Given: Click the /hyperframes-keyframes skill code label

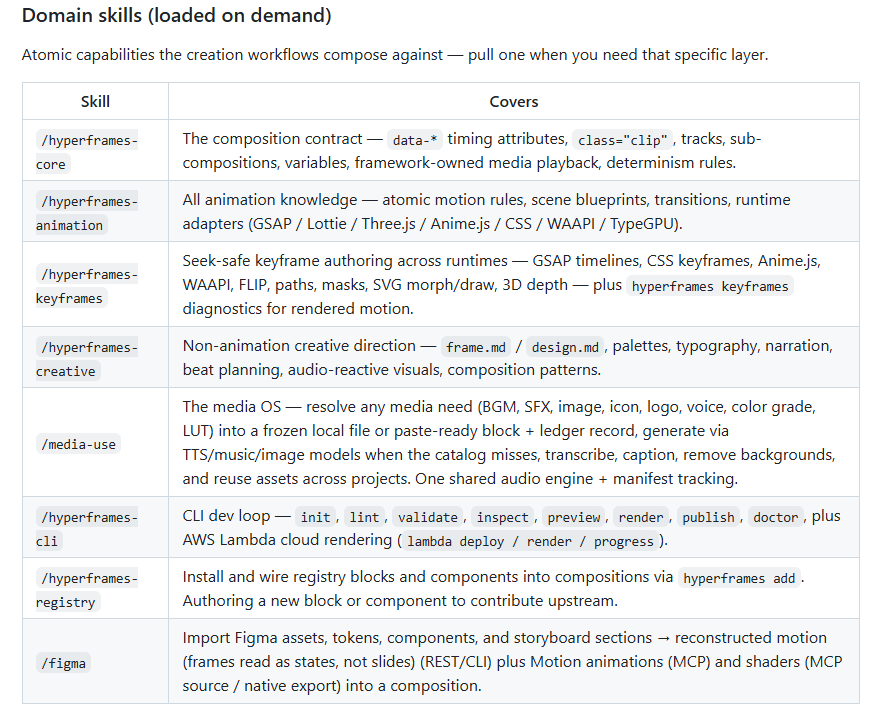Looking at the screenshot, I should coord(87,286).
